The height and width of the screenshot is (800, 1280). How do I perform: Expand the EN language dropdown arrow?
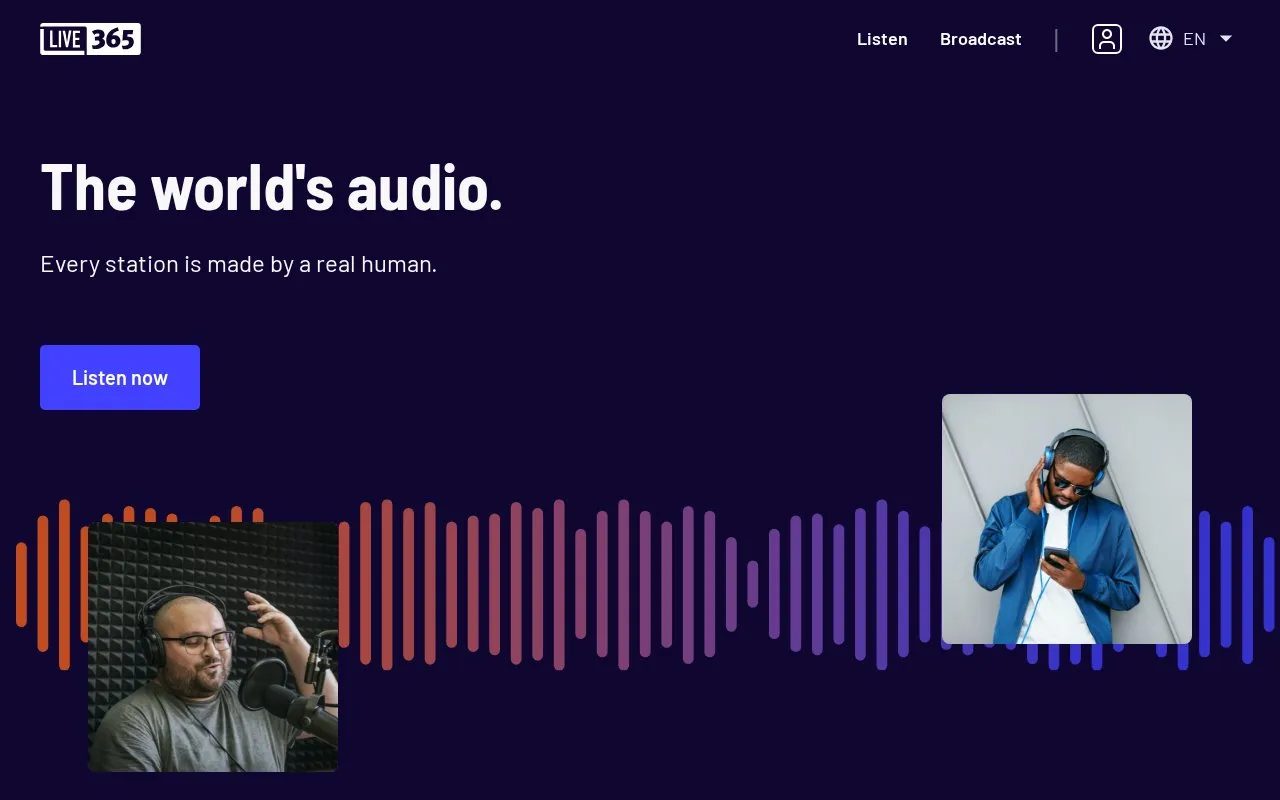point(1226,38)
